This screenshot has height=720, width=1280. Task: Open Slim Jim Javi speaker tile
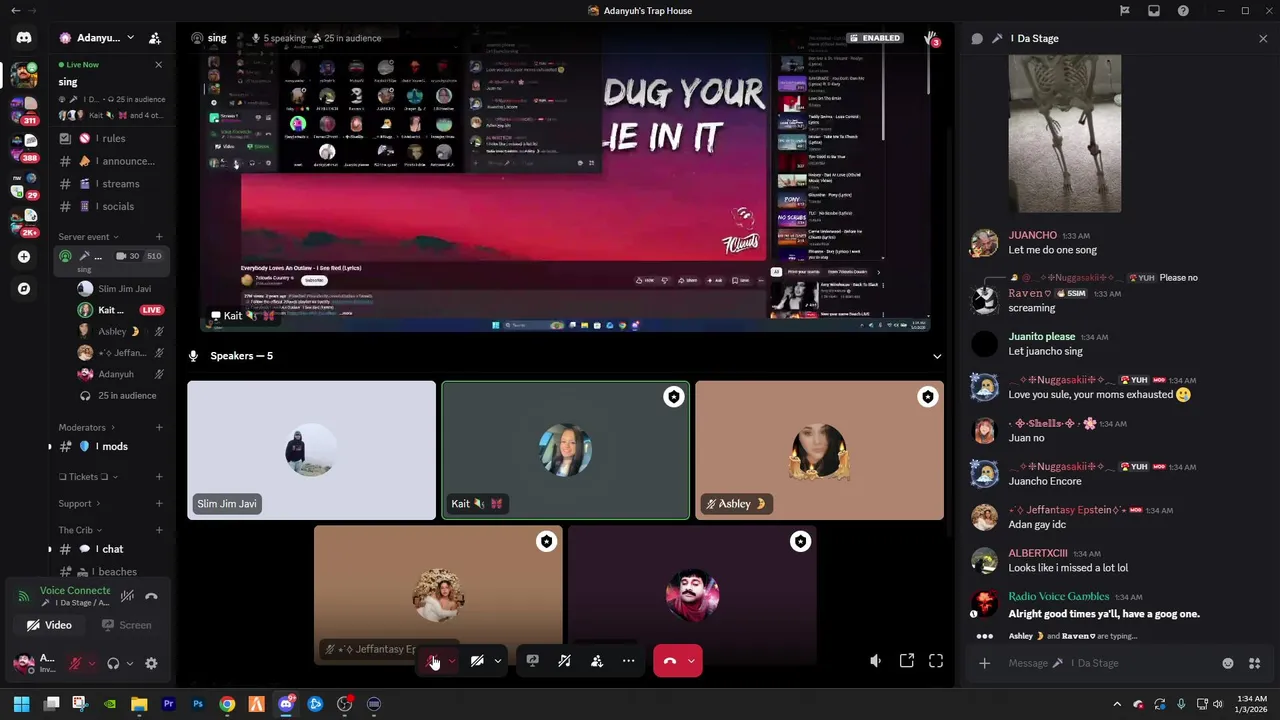(x=311, y=450)
